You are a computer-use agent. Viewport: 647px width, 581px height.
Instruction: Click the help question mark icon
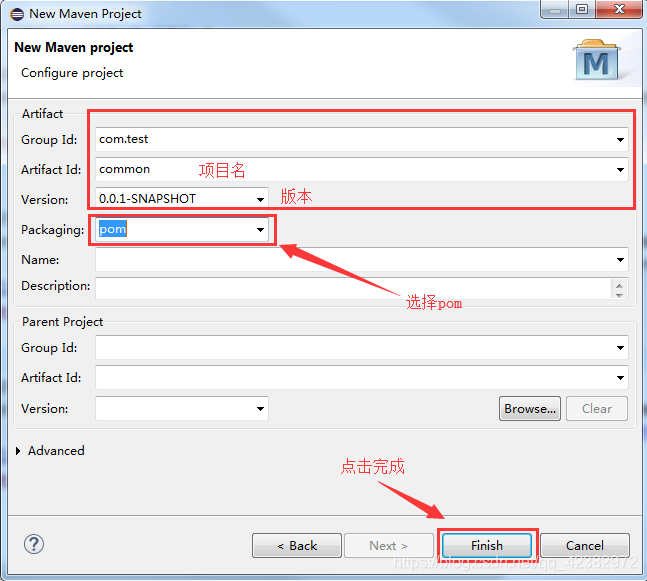click(34, 544)
